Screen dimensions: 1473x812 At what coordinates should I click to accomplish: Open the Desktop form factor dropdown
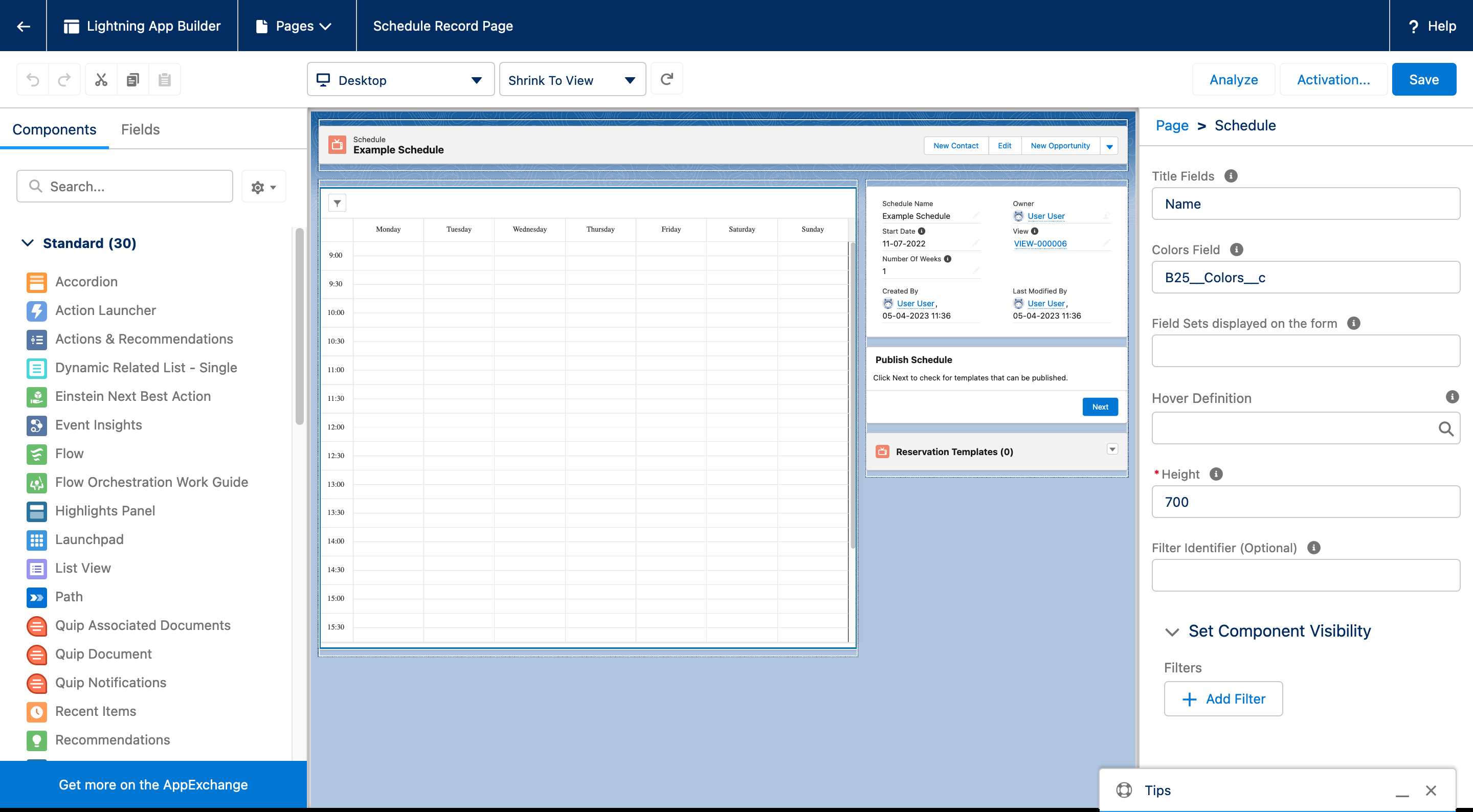coord(400,79)
